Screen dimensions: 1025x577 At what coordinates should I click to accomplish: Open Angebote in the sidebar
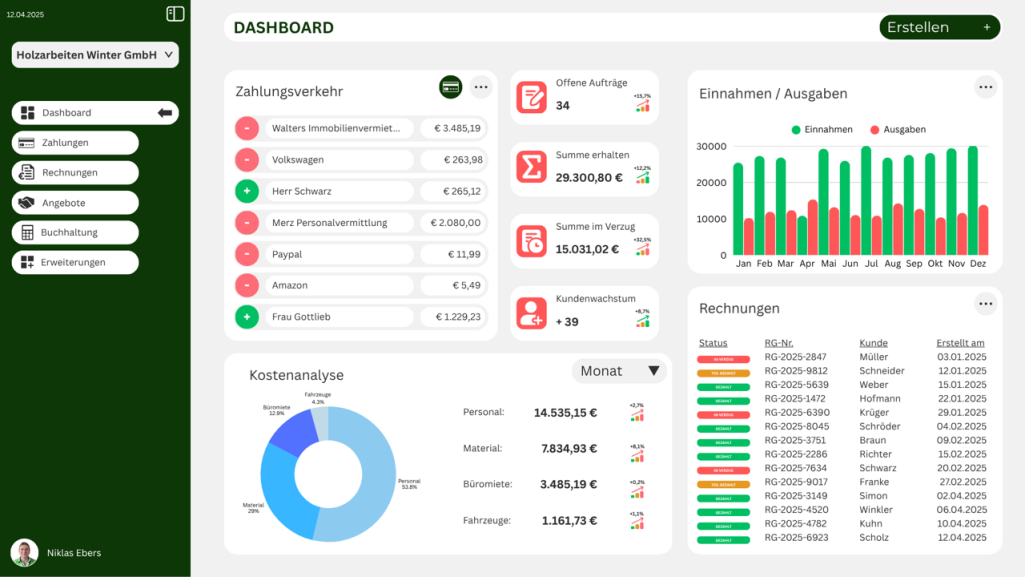point(75,203)
